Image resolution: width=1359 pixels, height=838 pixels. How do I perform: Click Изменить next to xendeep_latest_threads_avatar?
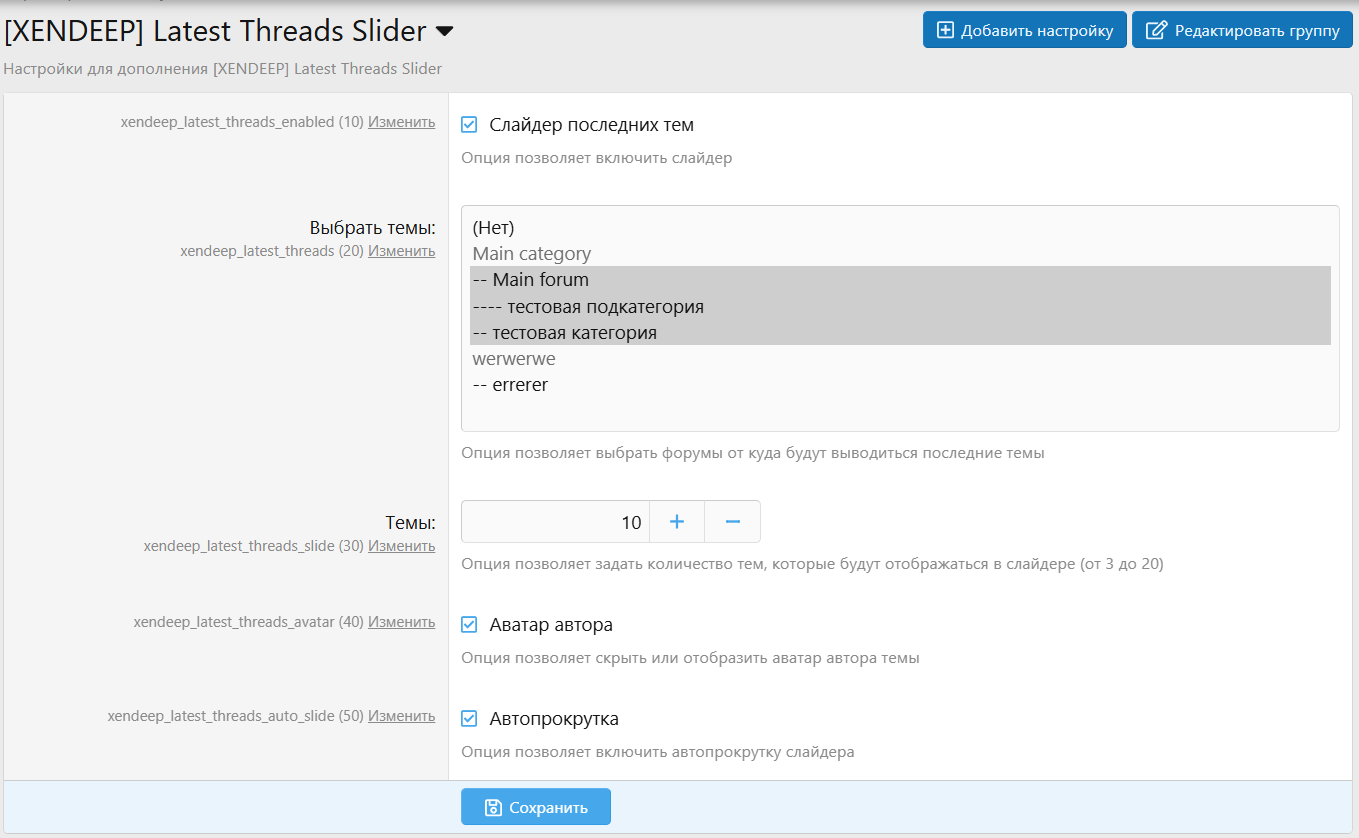coord(401,622)
